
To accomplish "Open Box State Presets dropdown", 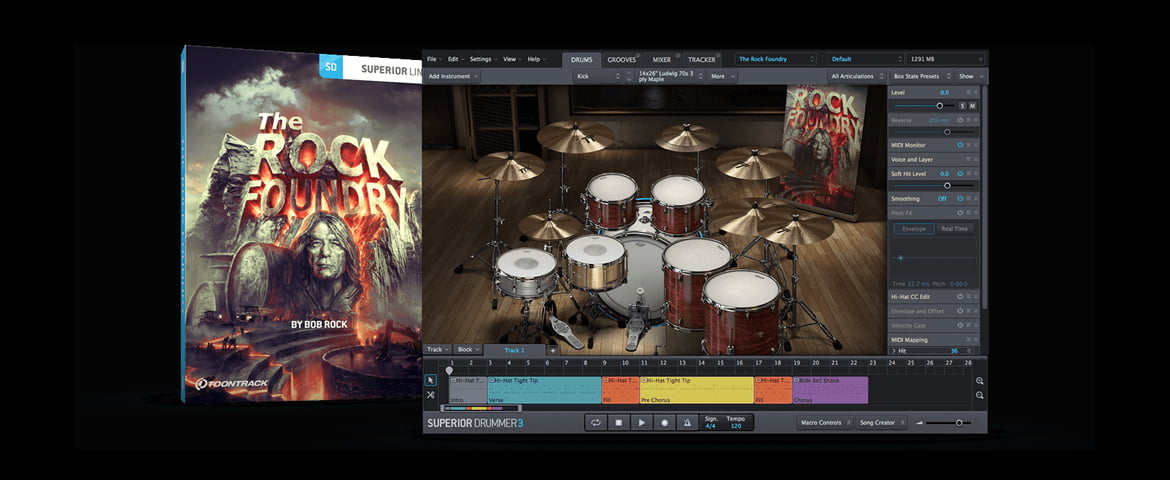I will 924,76.
